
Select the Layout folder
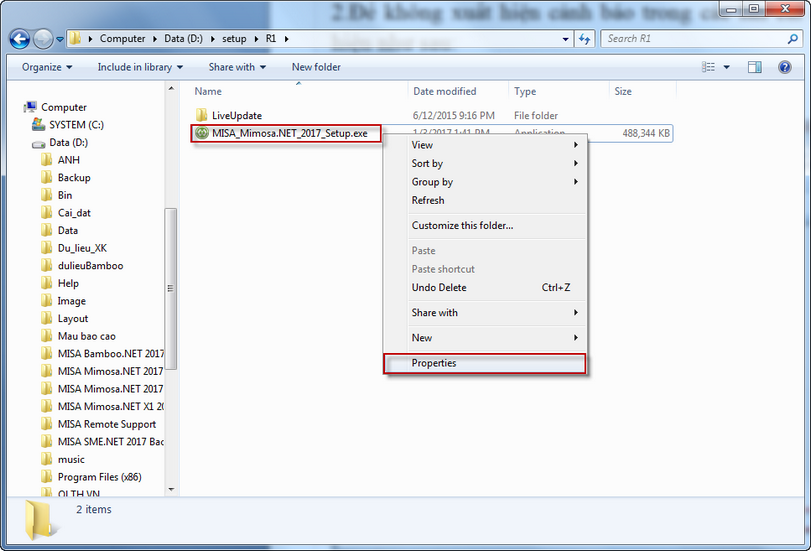pyautogui.click(x=65, y=318)
